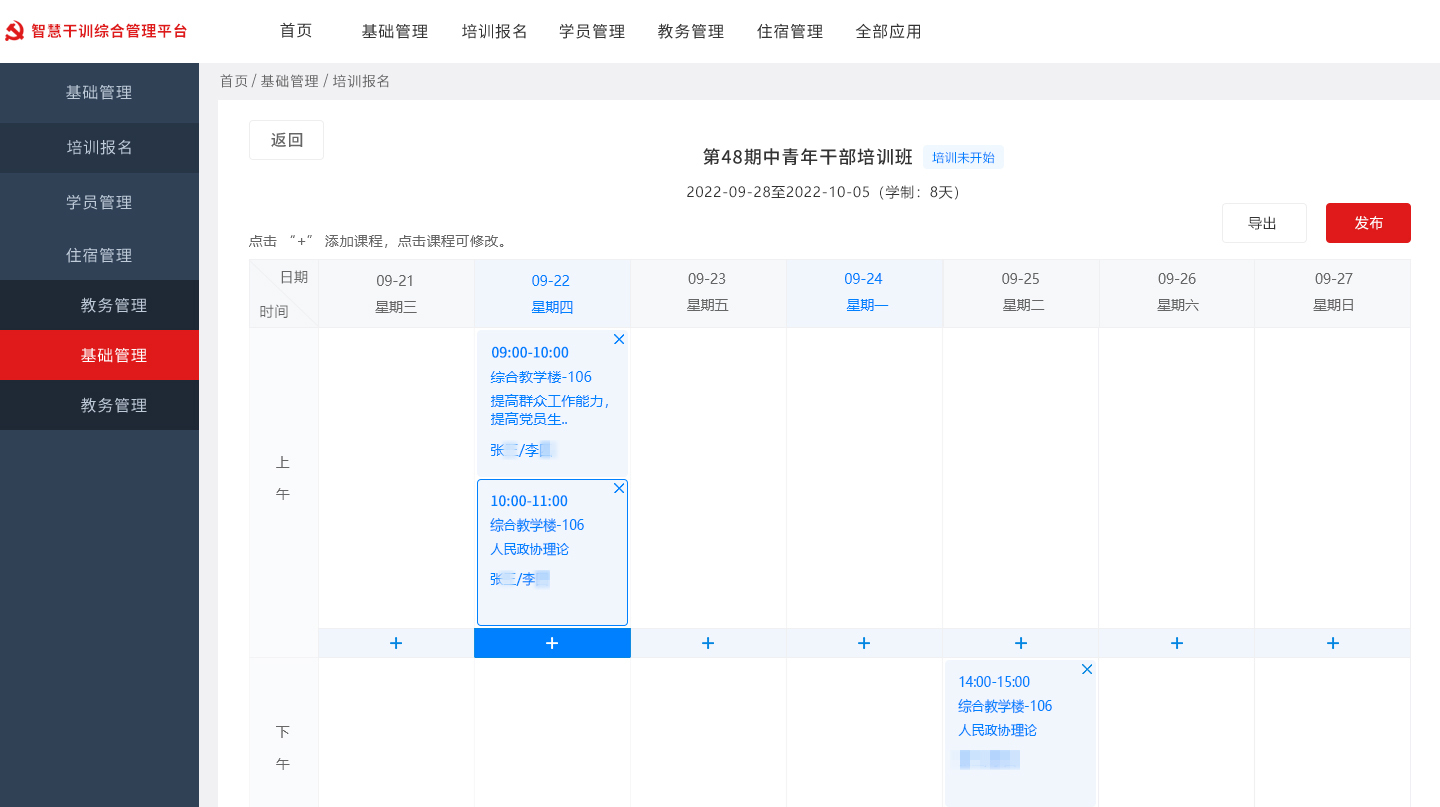The width and height of the screenshot is (1440, 807).
Task: Add a course on 09-26 morning
Action: pyautogui.click(x=1176, y=643)
